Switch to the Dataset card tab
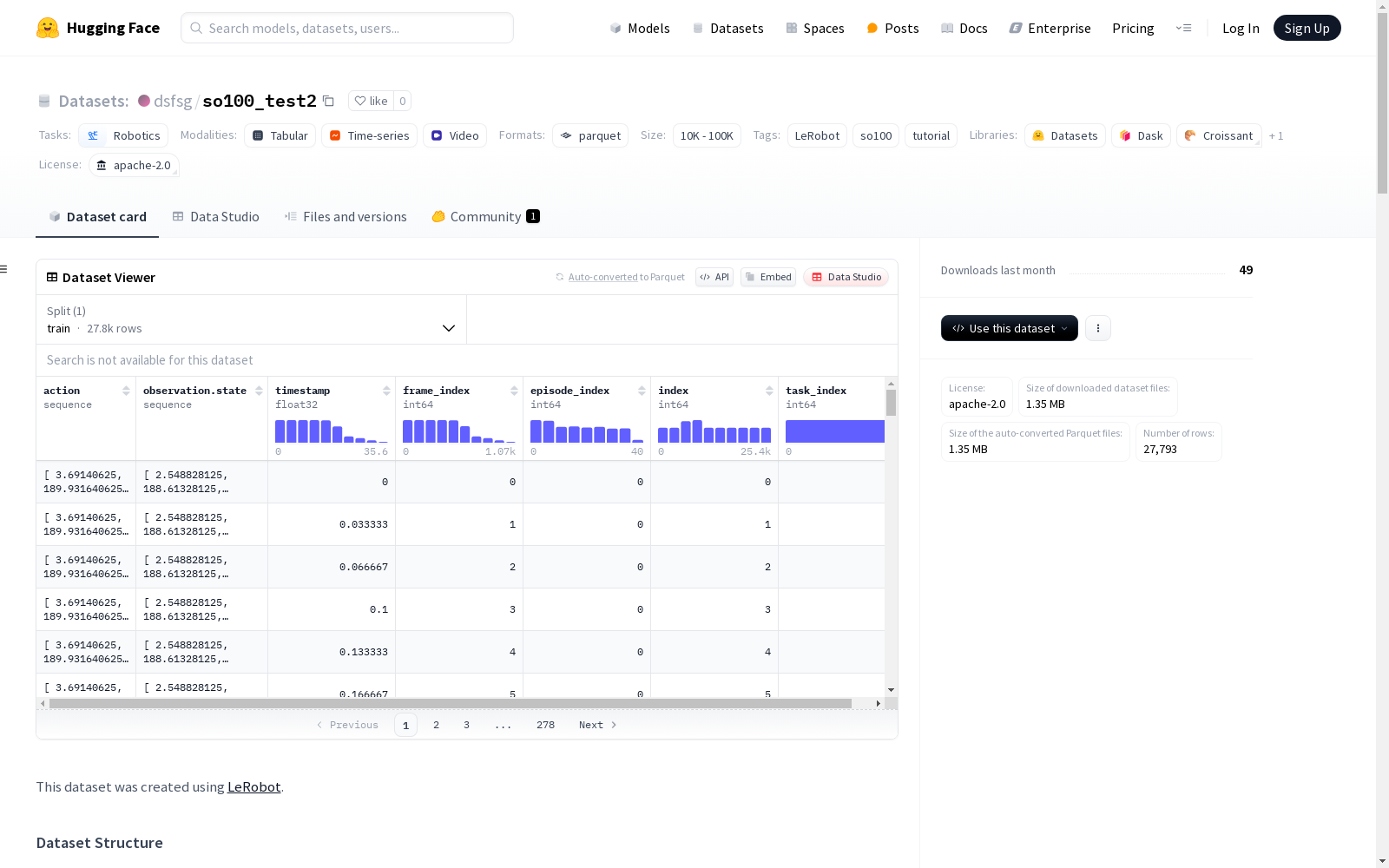Viewport: 1389px width, 868px height. coord(97,217)
